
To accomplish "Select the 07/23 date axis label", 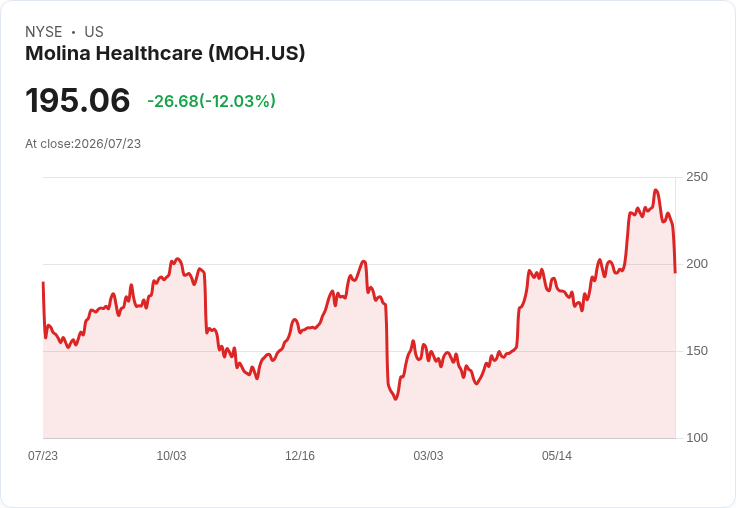I will (x=43, y=455).
